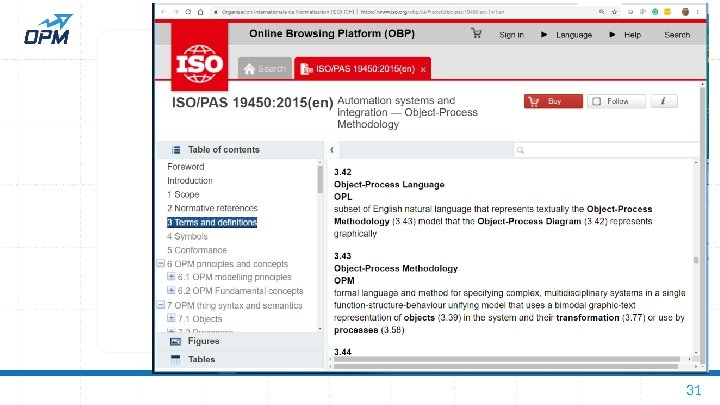Click the Buy button
720x405 pixels.
click(x=553, y=101)
